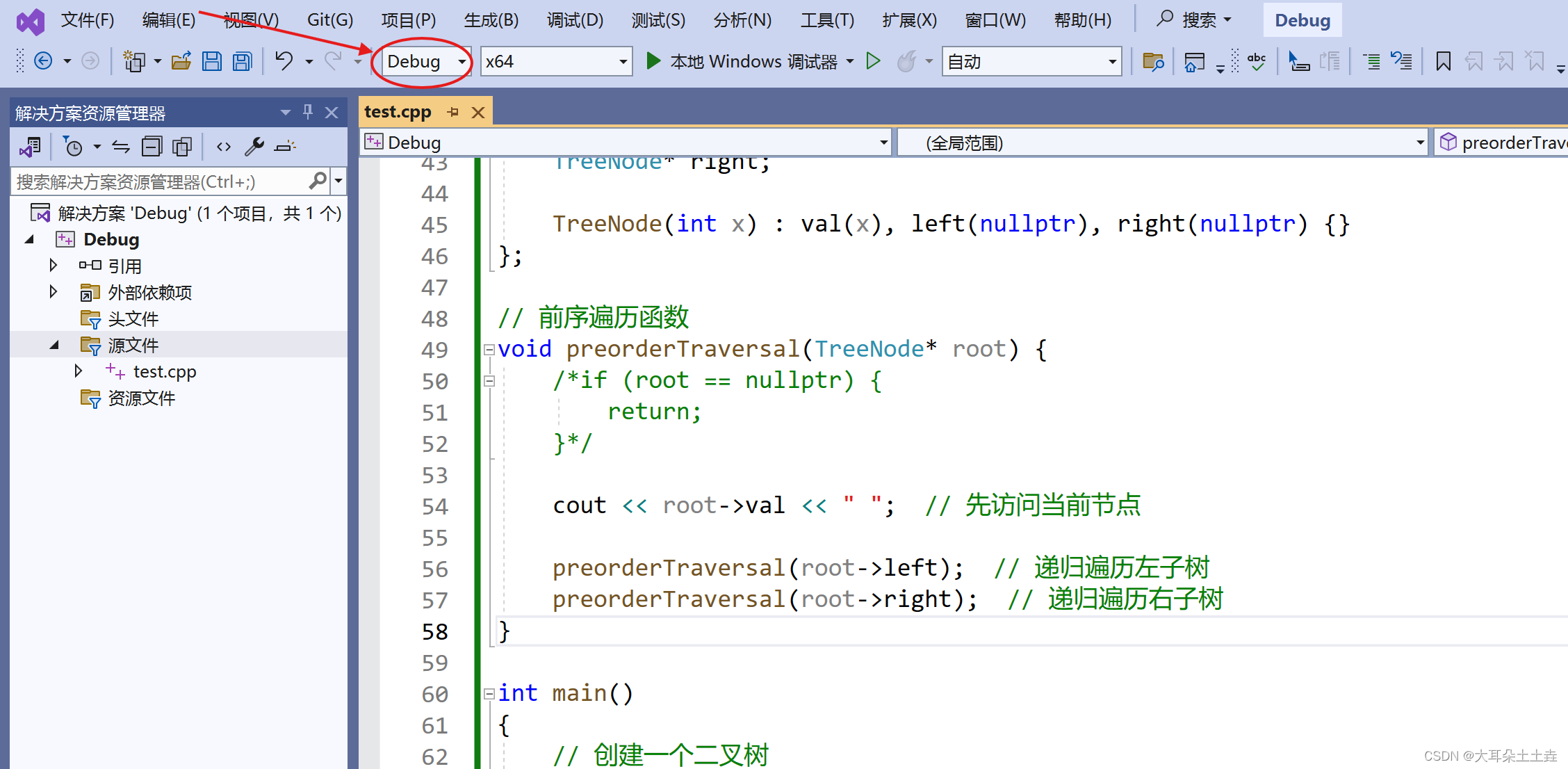This screenshot has width=1568, height=769.
Task: Collapse the main function outline at line 60
Action: 489,693
